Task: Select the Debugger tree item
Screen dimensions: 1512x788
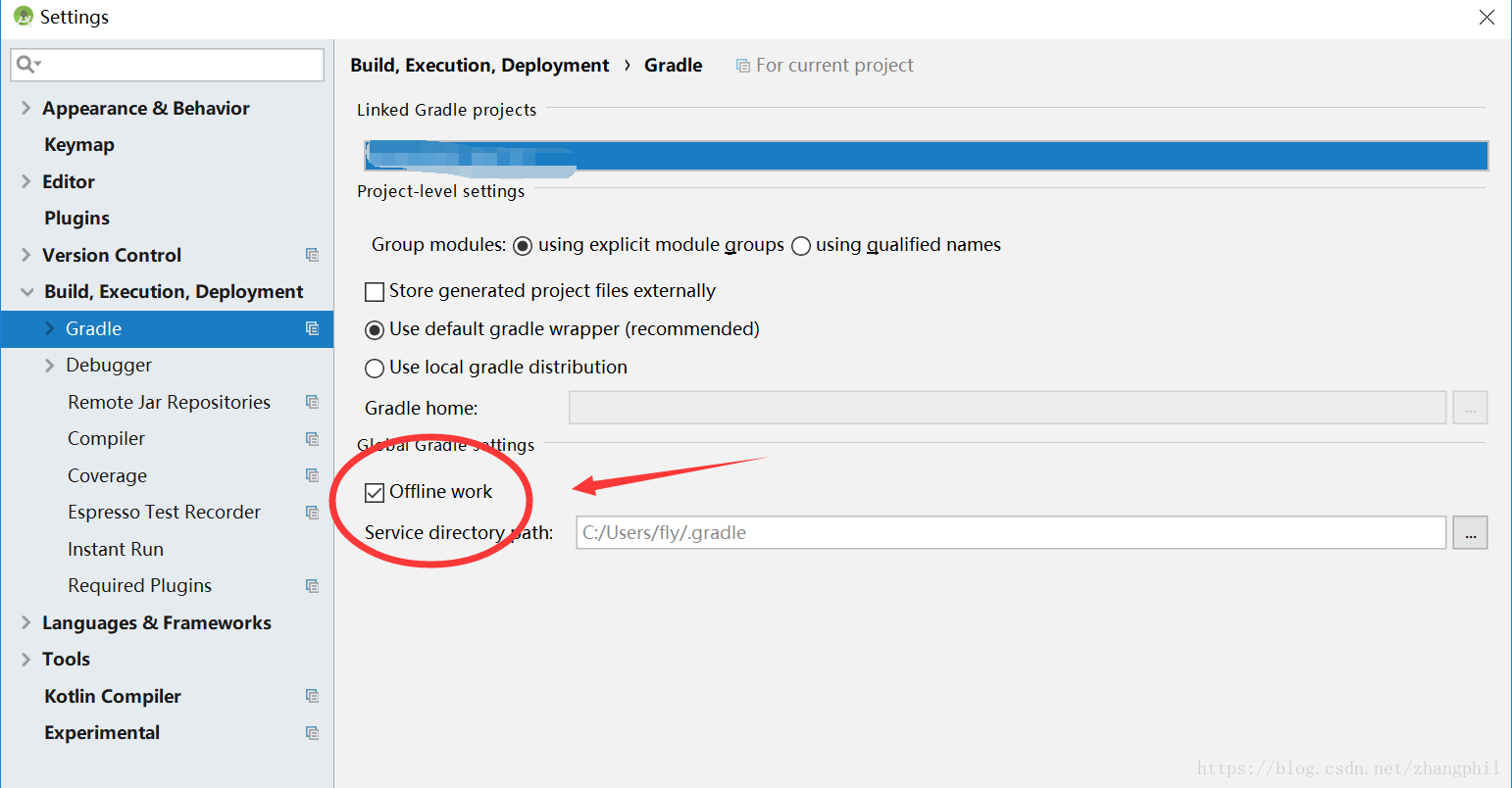Action: point(109,365)
